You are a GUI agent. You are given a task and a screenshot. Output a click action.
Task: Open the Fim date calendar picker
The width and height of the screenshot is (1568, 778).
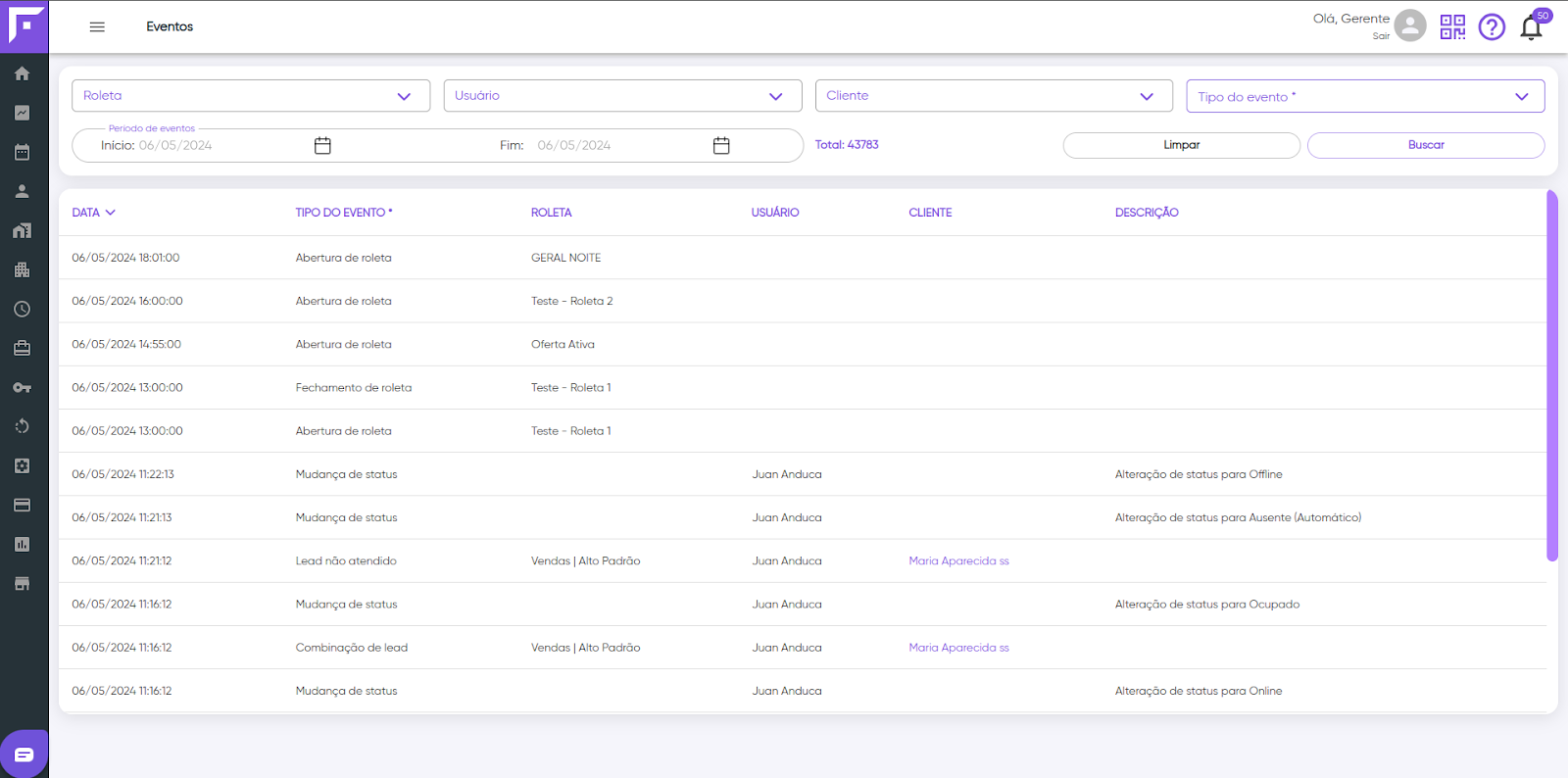pyautogui.click(x=721, y=145)
